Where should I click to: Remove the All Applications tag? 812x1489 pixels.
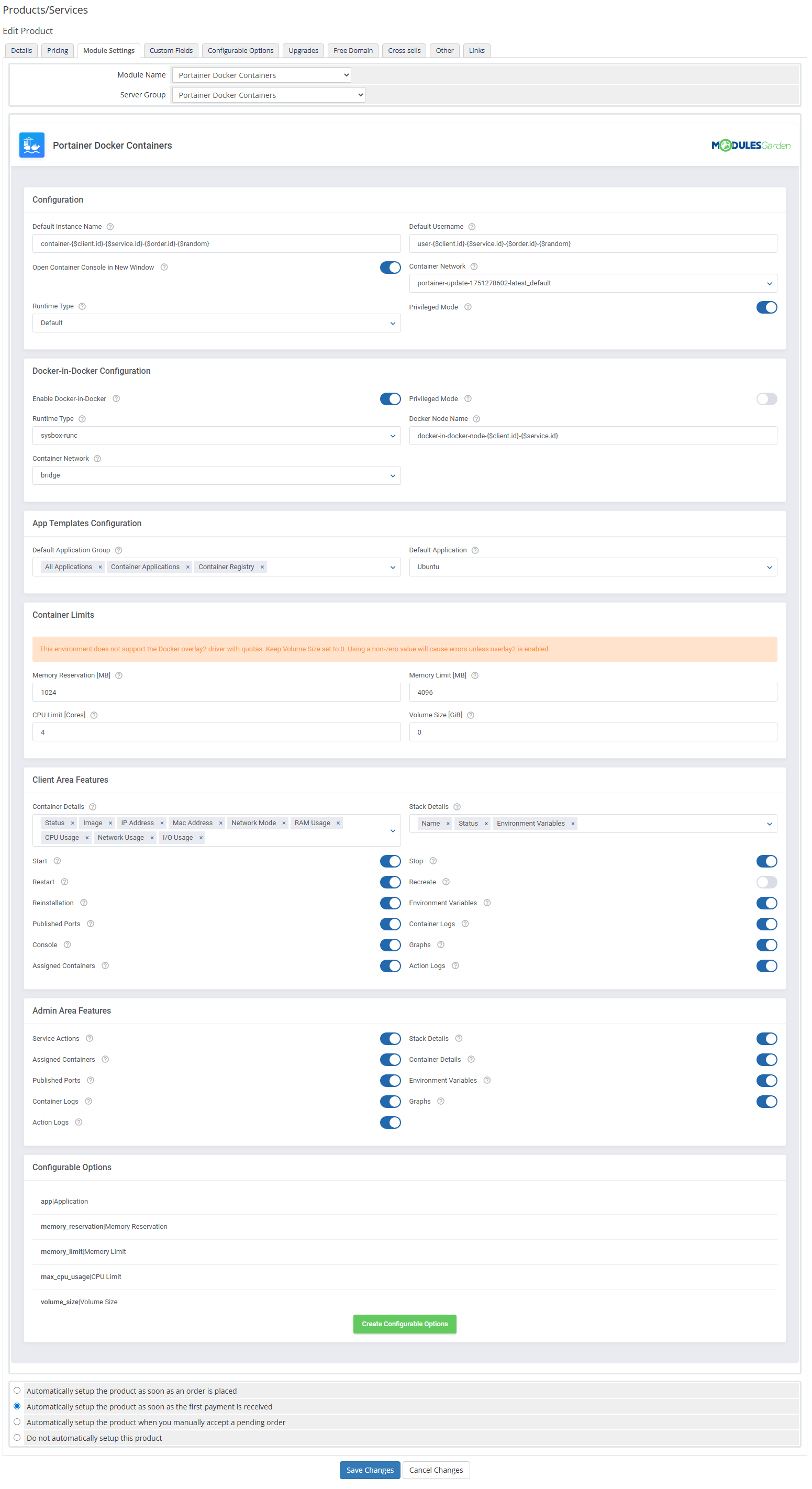coord(100,567)
